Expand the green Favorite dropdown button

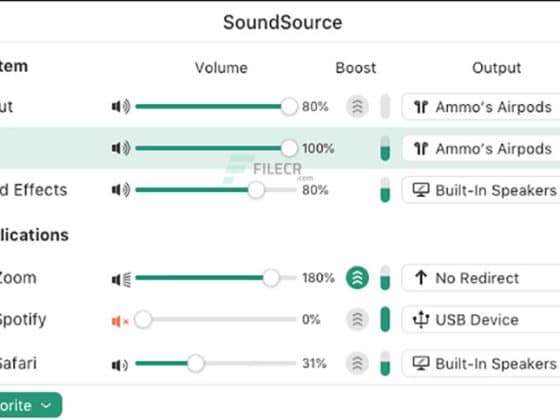[31, 405]
